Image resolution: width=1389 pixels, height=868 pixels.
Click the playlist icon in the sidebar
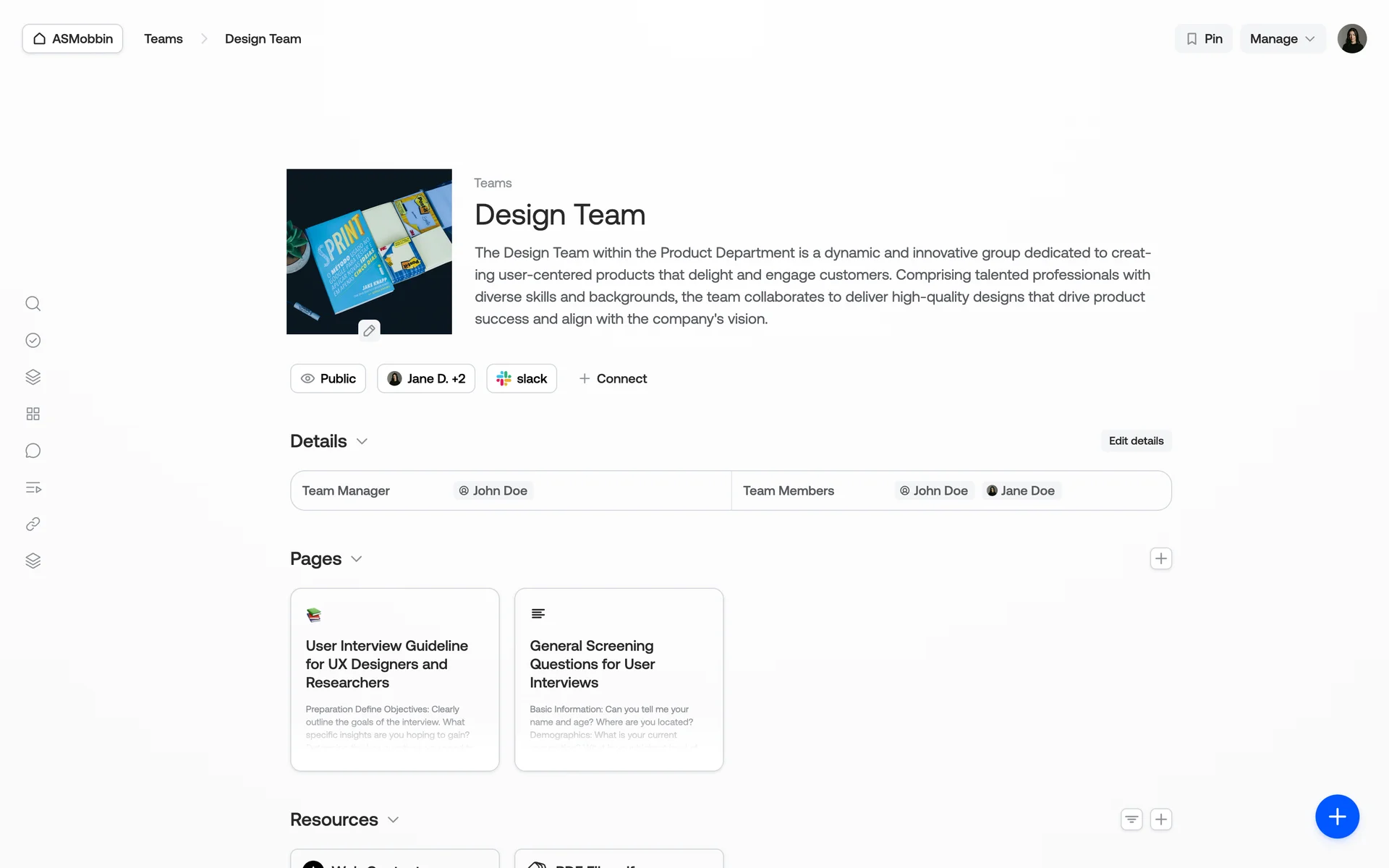coord(33,488)
